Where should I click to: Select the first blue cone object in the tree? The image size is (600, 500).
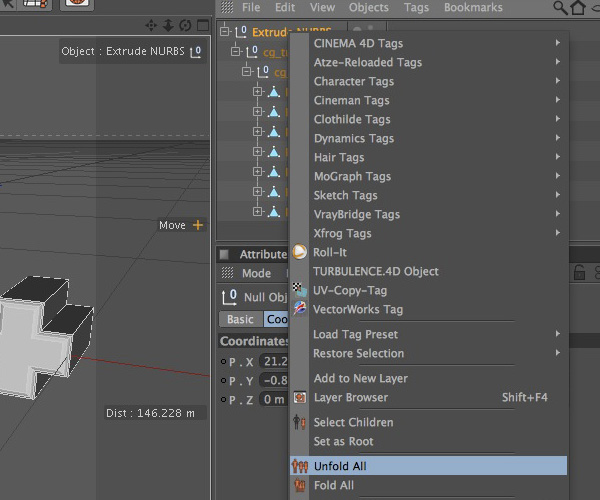tap(274, 92)
